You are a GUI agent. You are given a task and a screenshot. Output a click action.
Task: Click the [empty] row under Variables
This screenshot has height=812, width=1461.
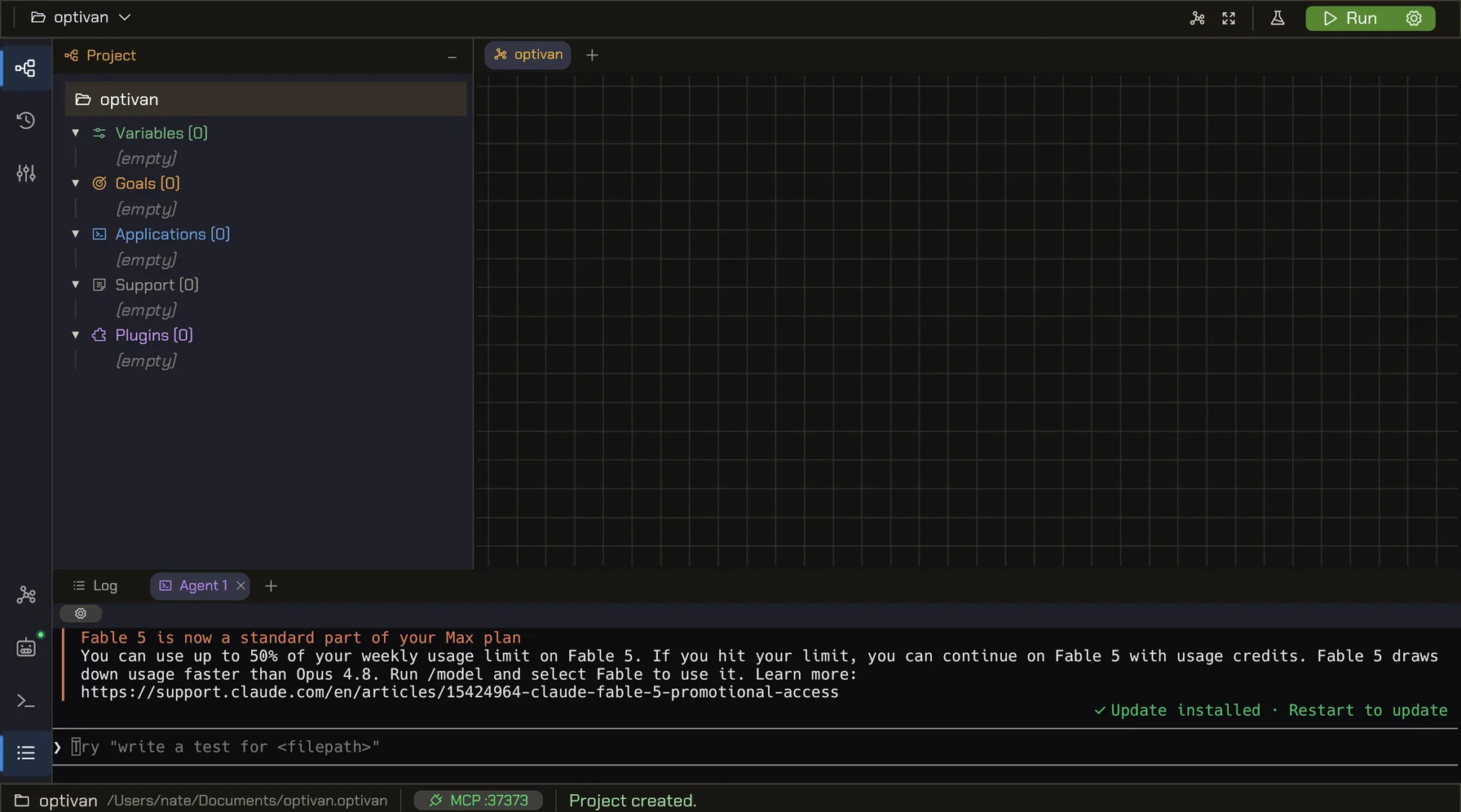tap(146, 158)
